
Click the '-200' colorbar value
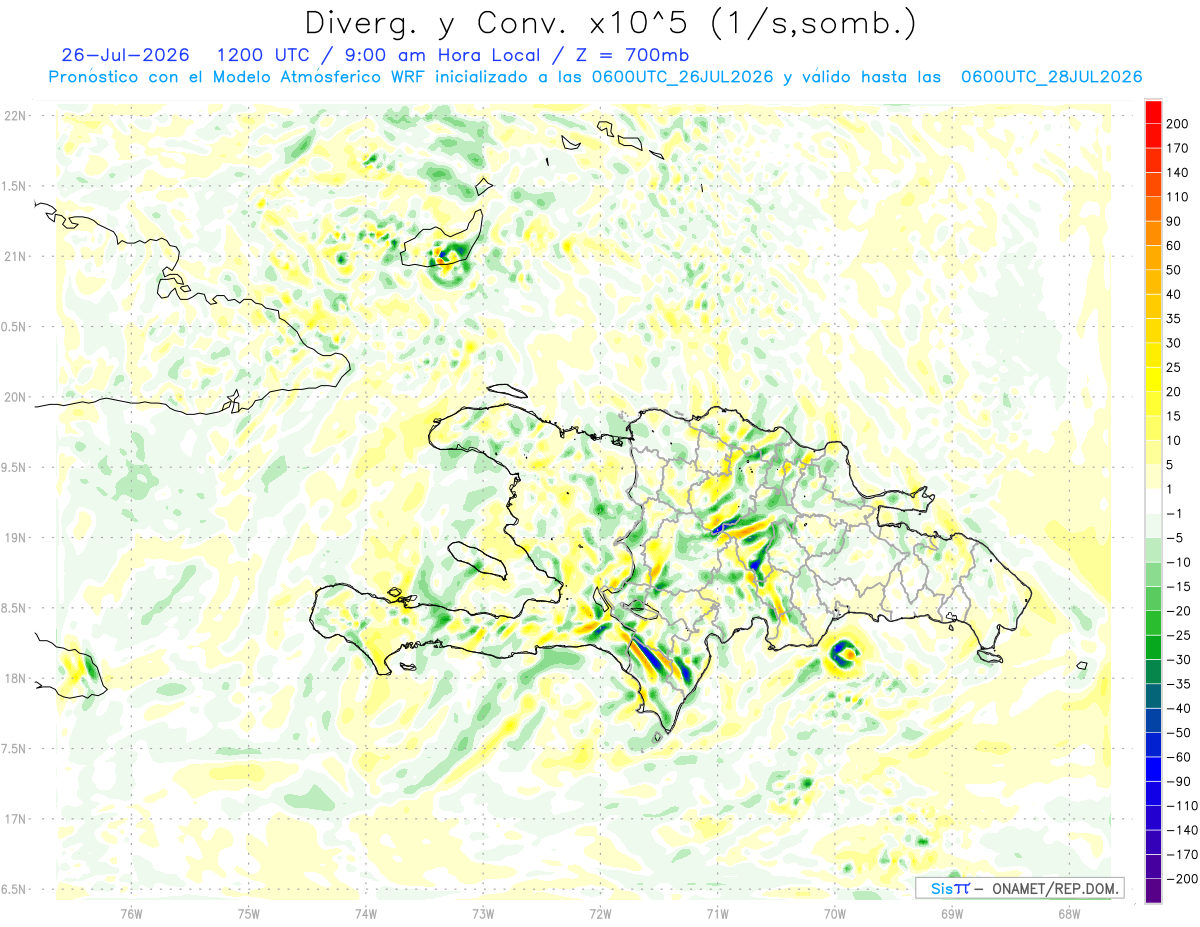point(1183,878)
